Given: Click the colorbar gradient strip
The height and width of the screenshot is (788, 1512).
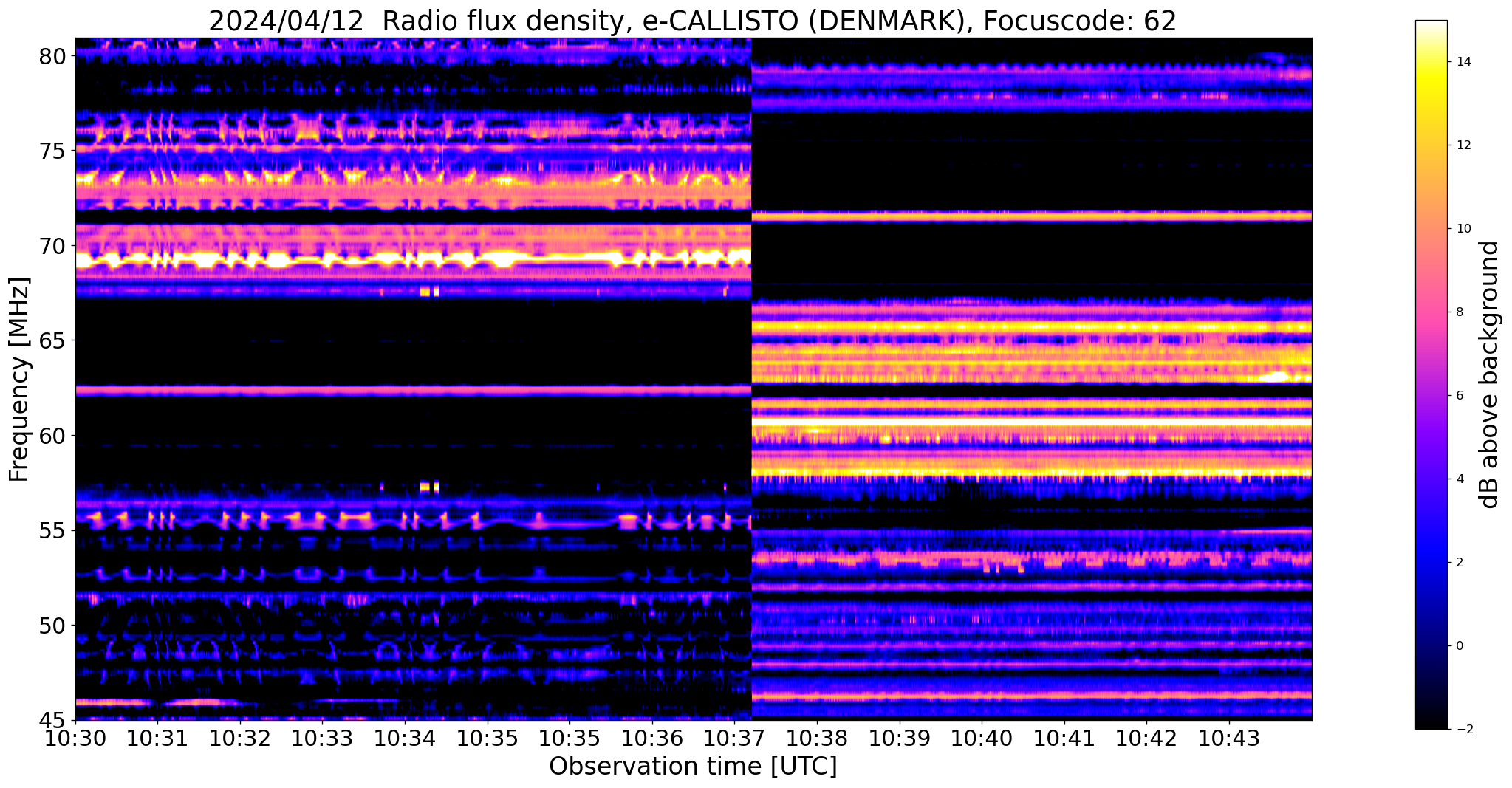Looking at the screenshot, I should [1431, 374].
